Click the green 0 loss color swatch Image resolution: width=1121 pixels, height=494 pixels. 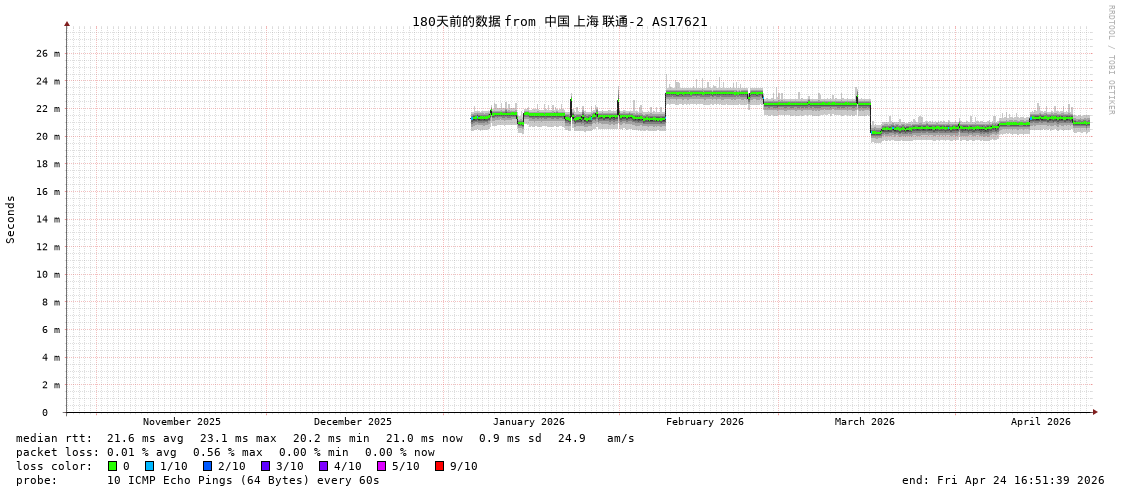[x=113, y=466]
